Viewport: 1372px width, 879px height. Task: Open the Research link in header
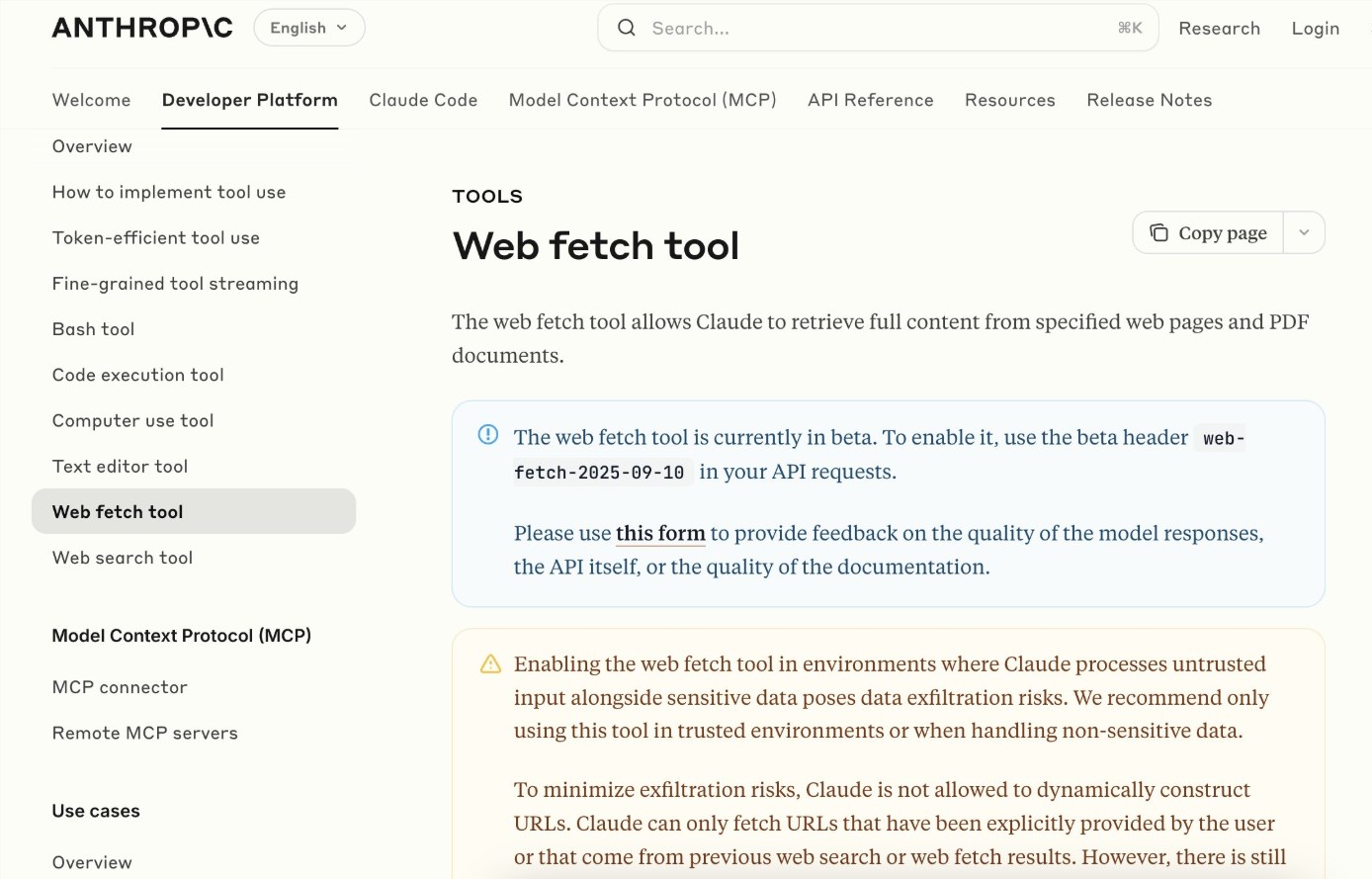pos(1219,29)
